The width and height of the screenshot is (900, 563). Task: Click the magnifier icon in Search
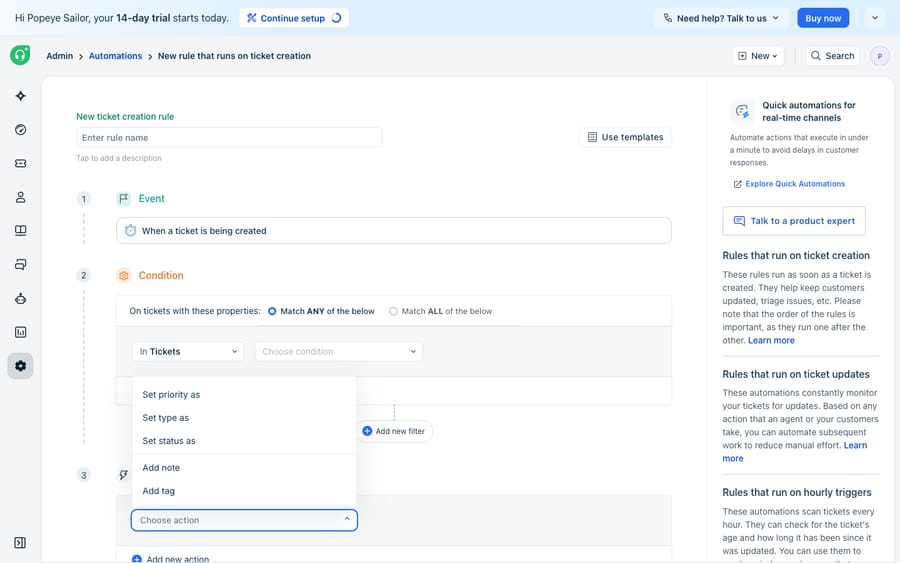(816, 56)
